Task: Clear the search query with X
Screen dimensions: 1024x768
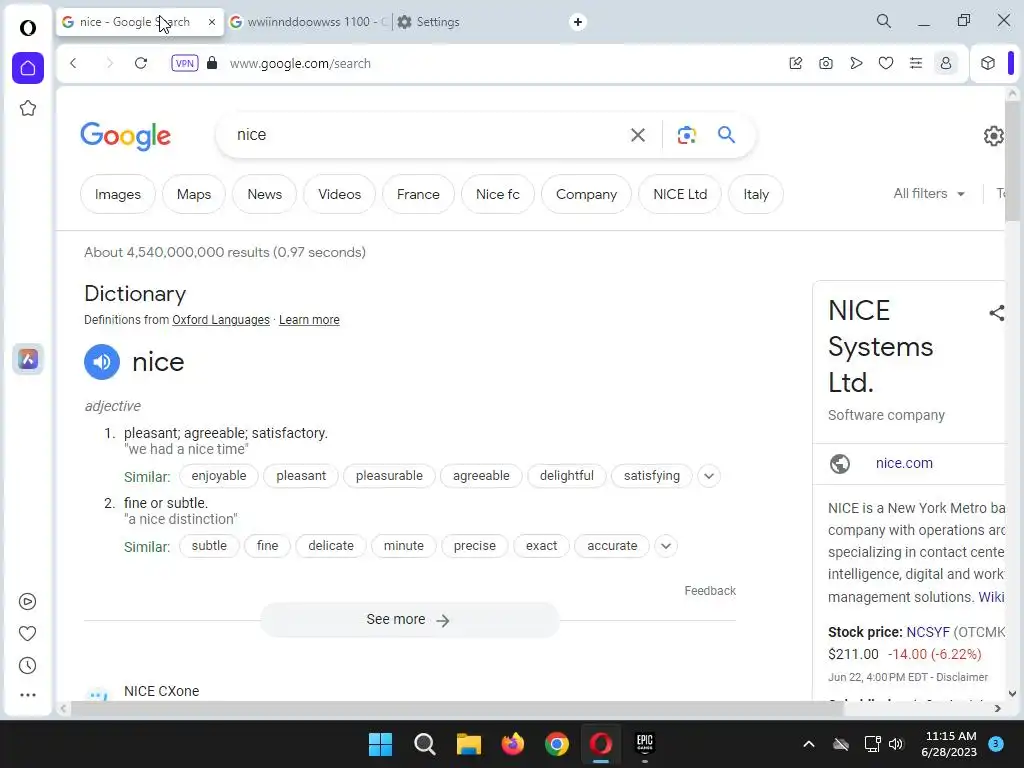Action: coord(637,135)
